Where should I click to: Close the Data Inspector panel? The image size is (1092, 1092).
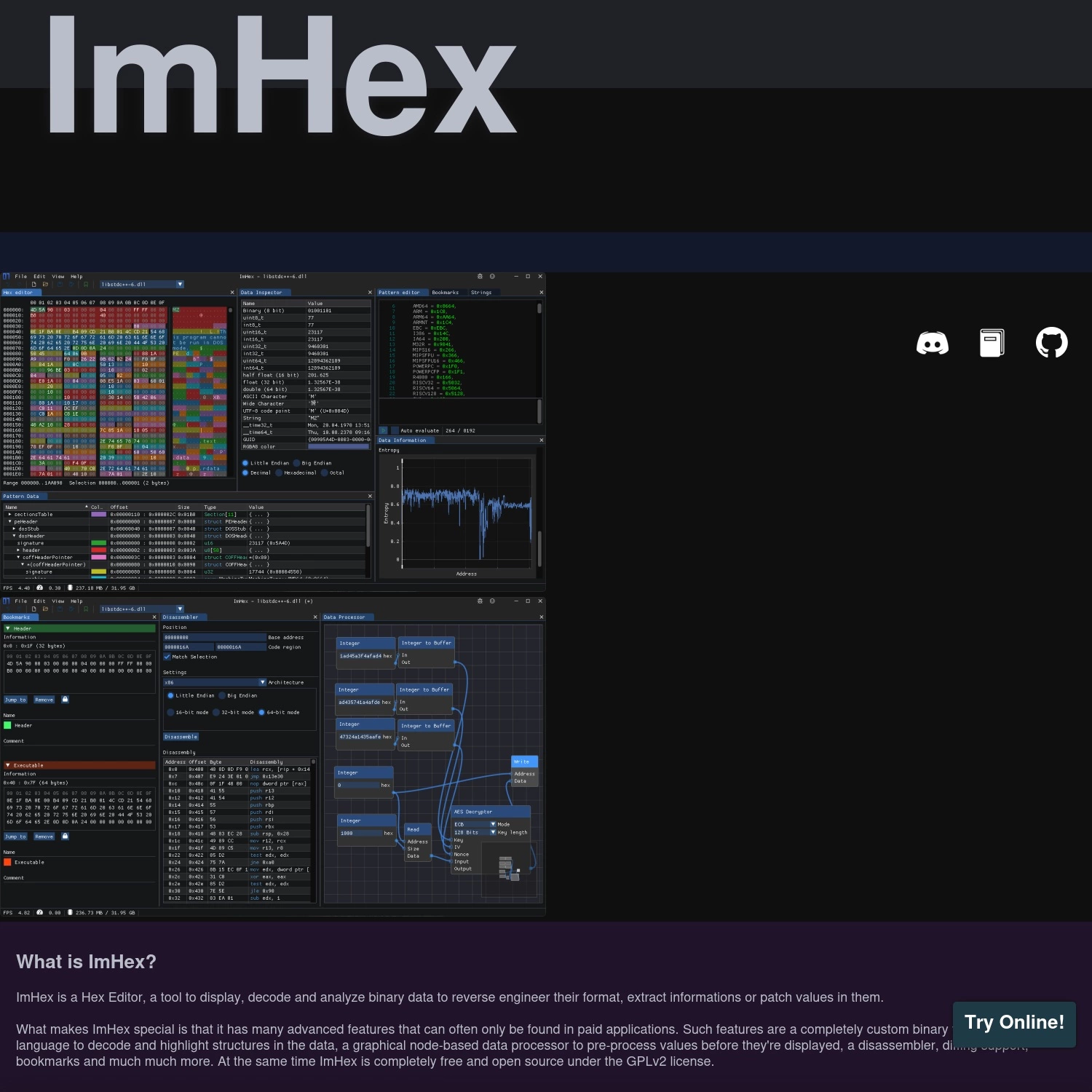370,293
